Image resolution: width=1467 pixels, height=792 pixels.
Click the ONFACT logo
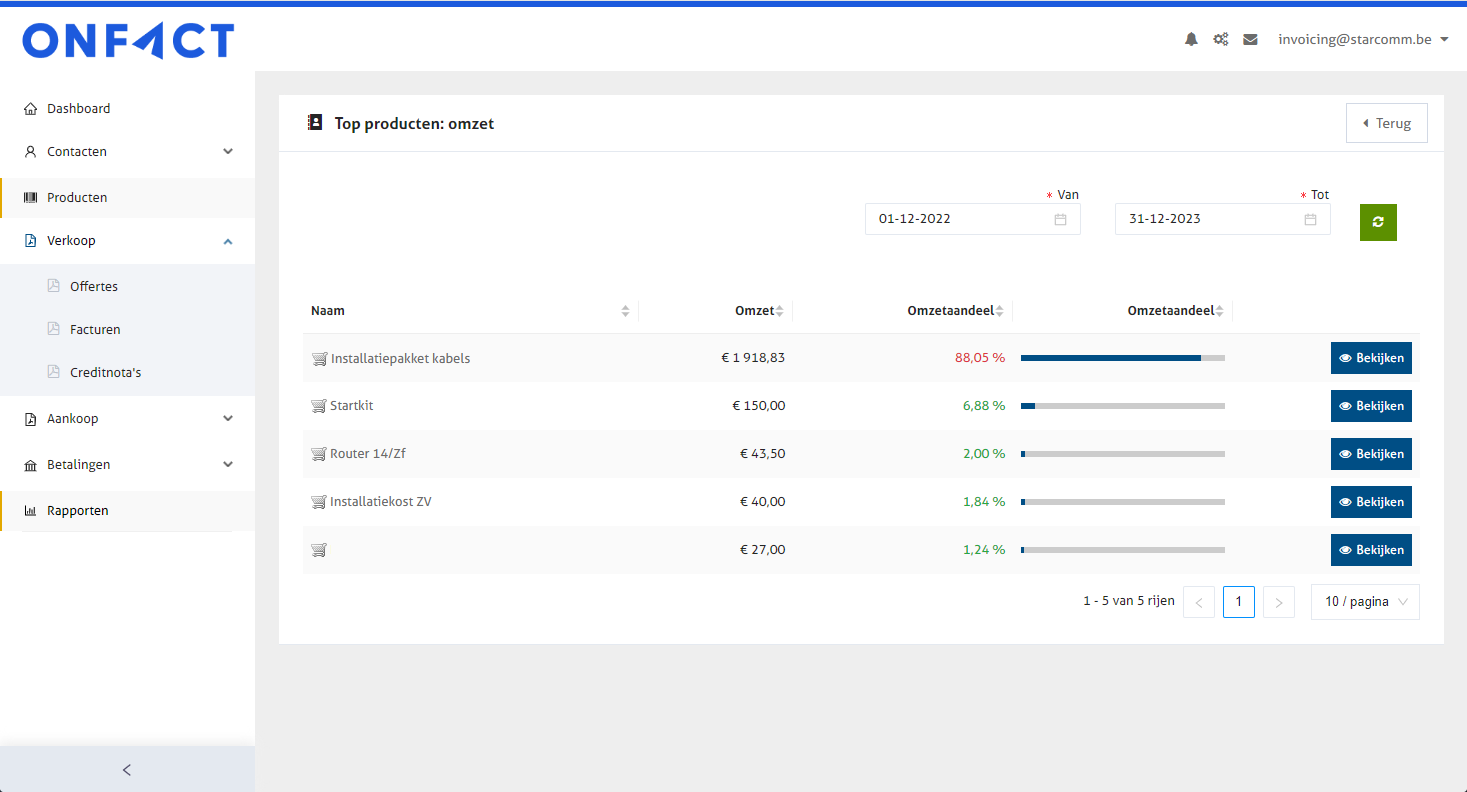[128, 42]
